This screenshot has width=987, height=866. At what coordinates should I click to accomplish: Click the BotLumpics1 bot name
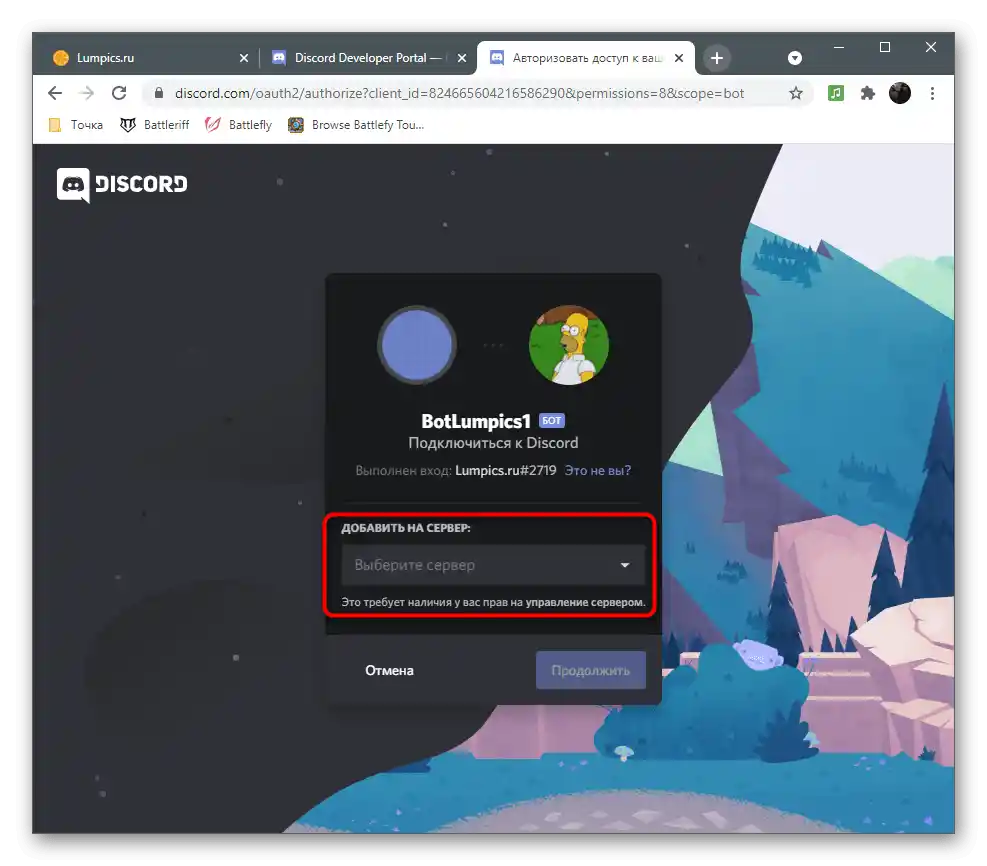coord(476,421)
